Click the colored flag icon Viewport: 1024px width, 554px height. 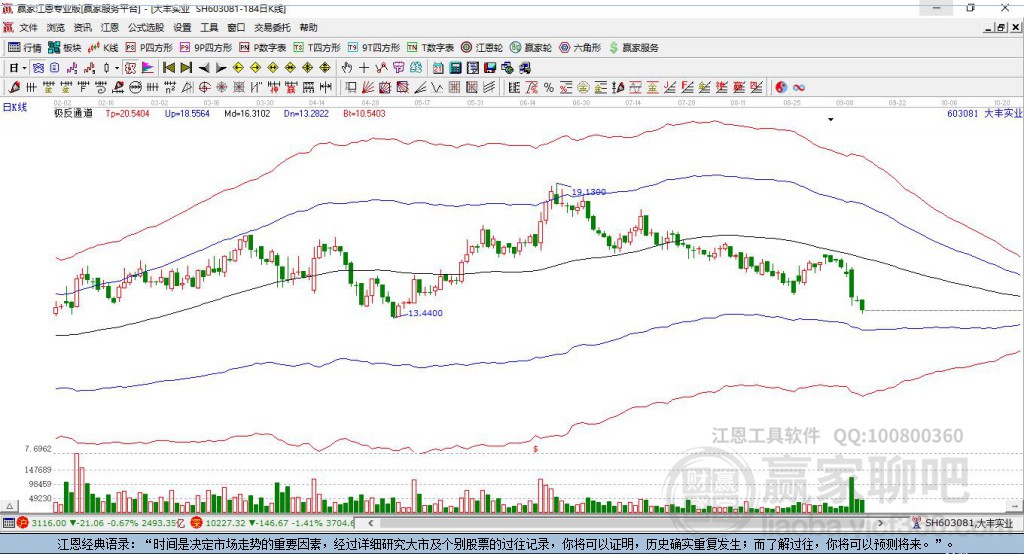[148, 68]
